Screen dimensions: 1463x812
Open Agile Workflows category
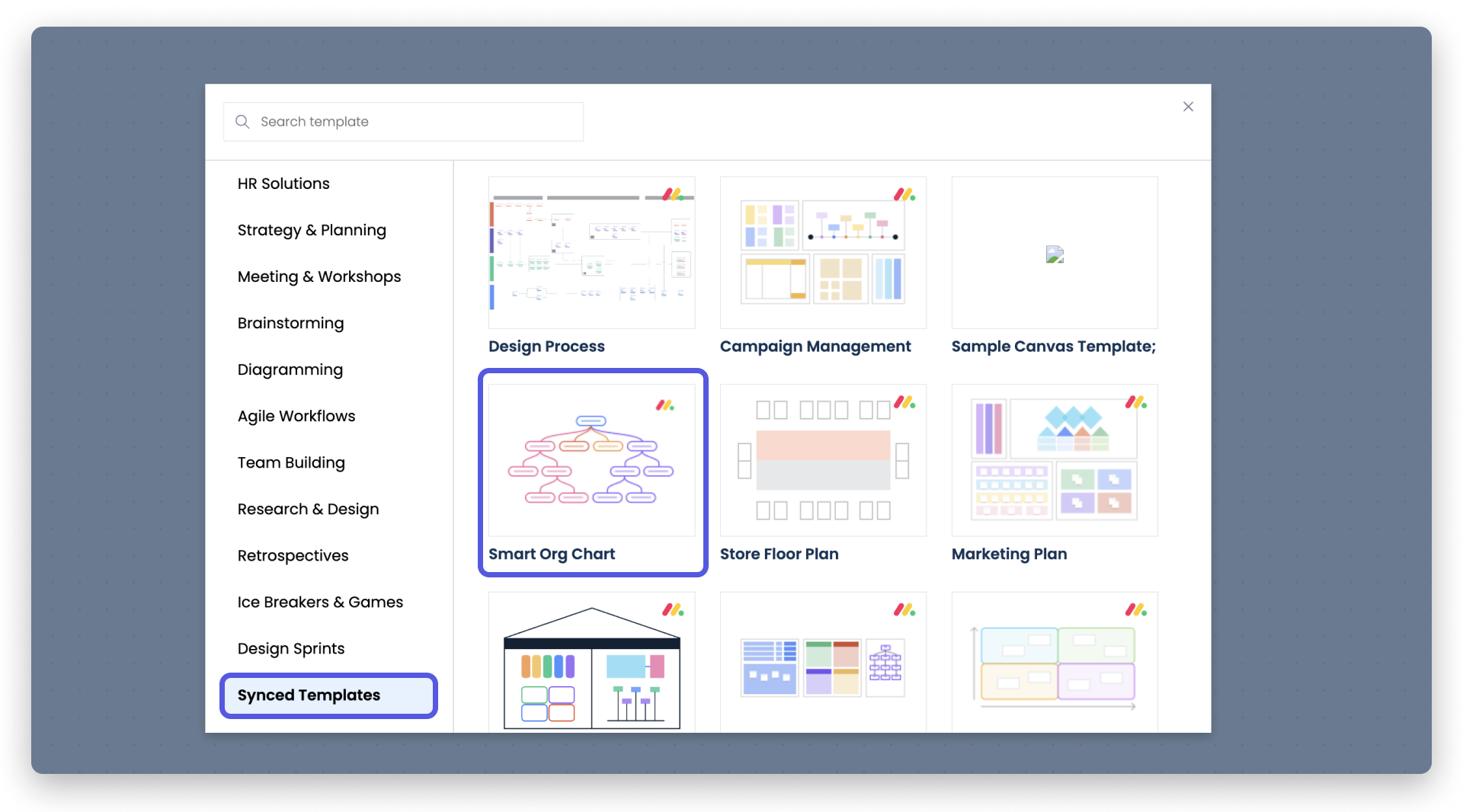[x=296, y=416]
